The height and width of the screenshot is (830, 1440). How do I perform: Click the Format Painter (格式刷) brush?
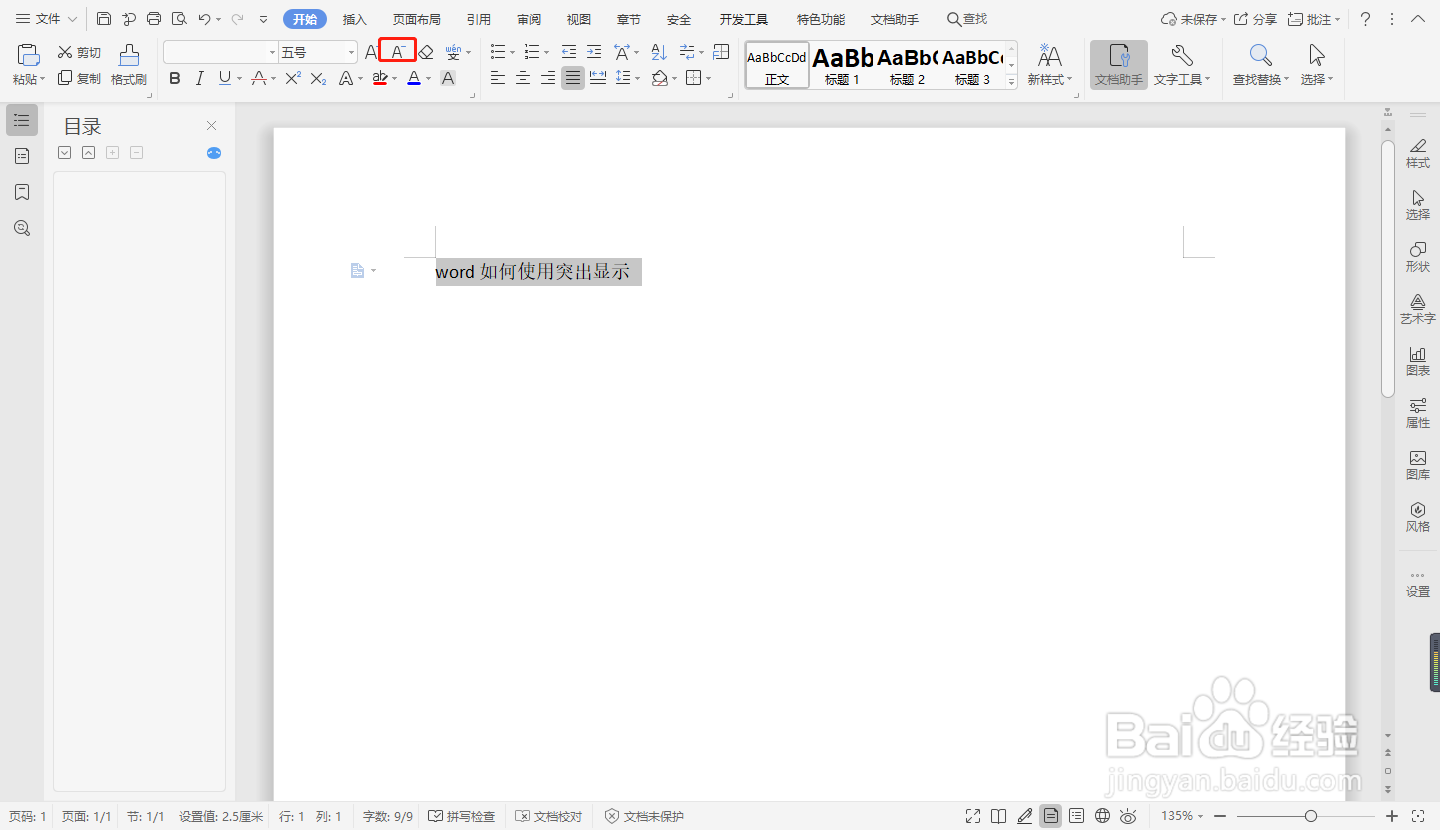click(129, 65)
